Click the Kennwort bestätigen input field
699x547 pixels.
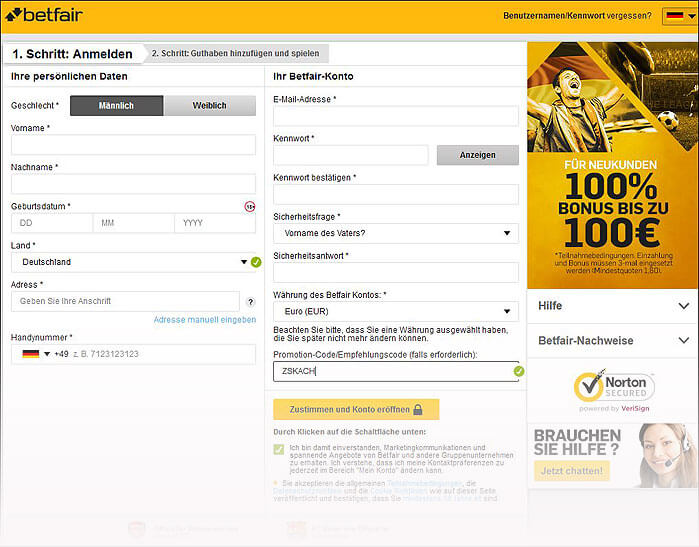[396, 194]
